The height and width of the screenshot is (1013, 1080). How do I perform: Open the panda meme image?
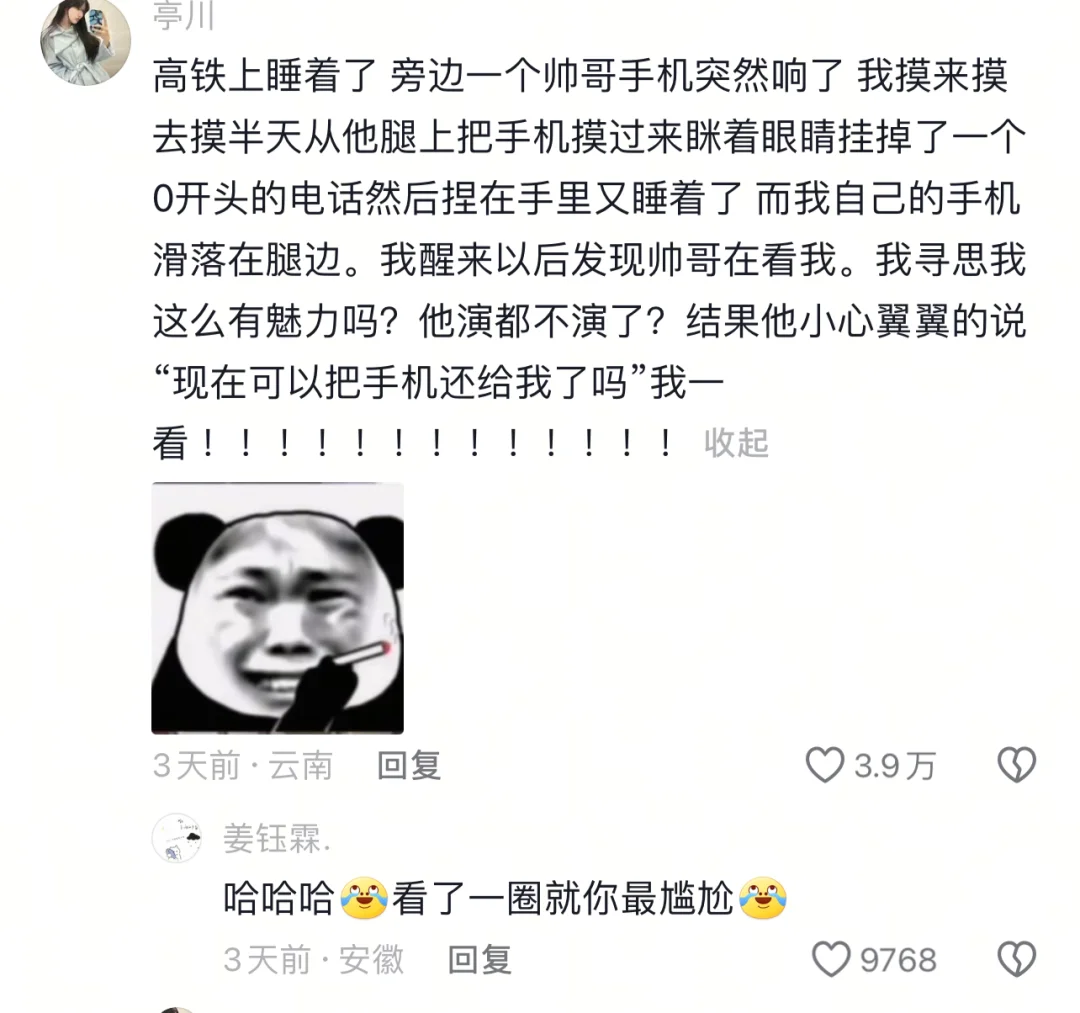pos(278,608)
